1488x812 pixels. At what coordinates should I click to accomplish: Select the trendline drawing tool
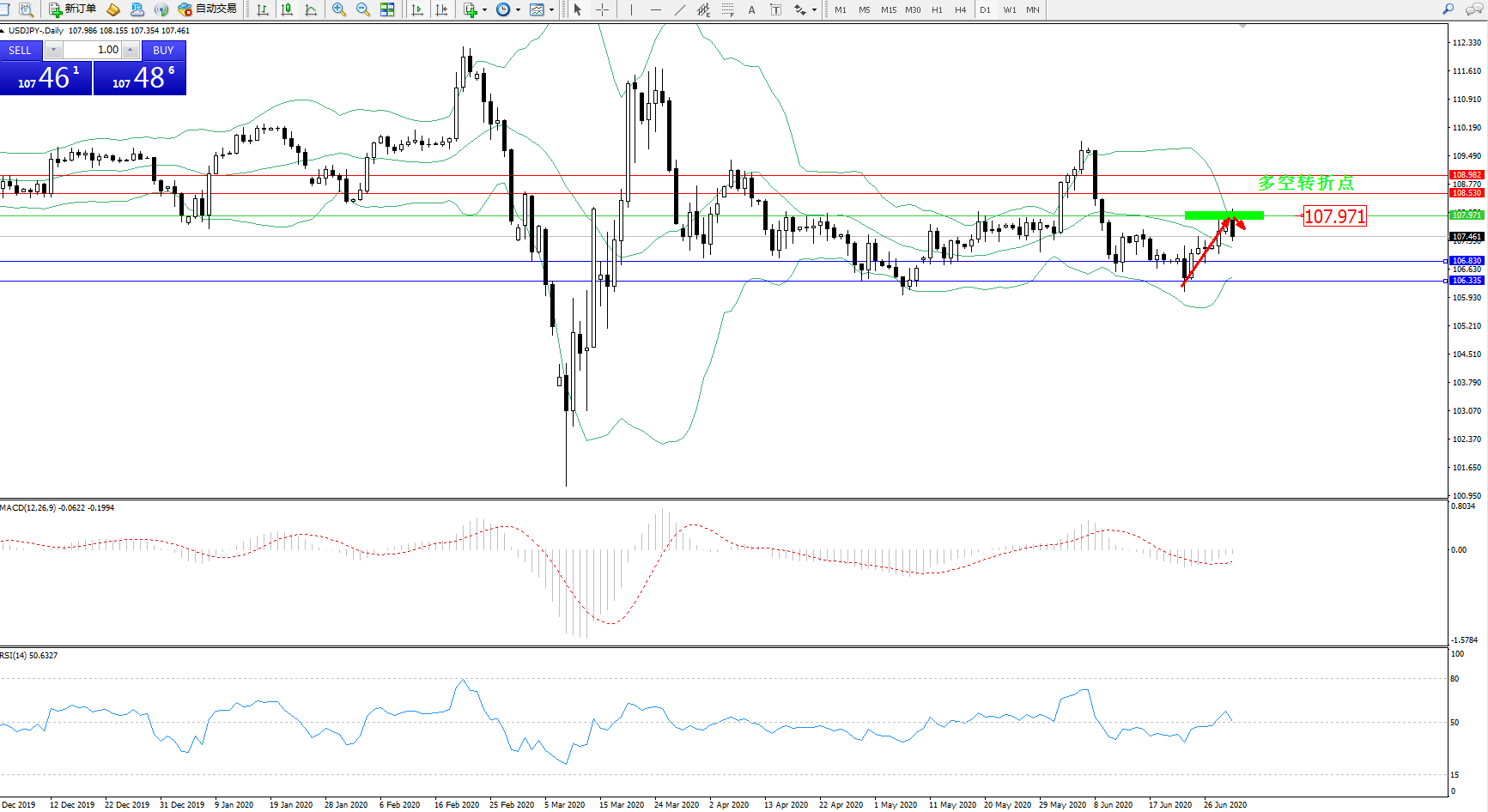680,9
